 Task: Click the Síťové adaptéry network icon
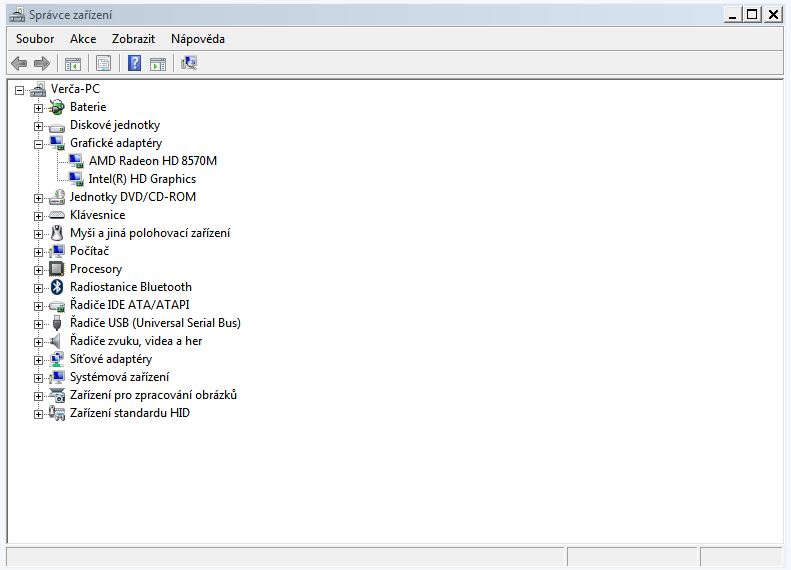pos(57,359)
